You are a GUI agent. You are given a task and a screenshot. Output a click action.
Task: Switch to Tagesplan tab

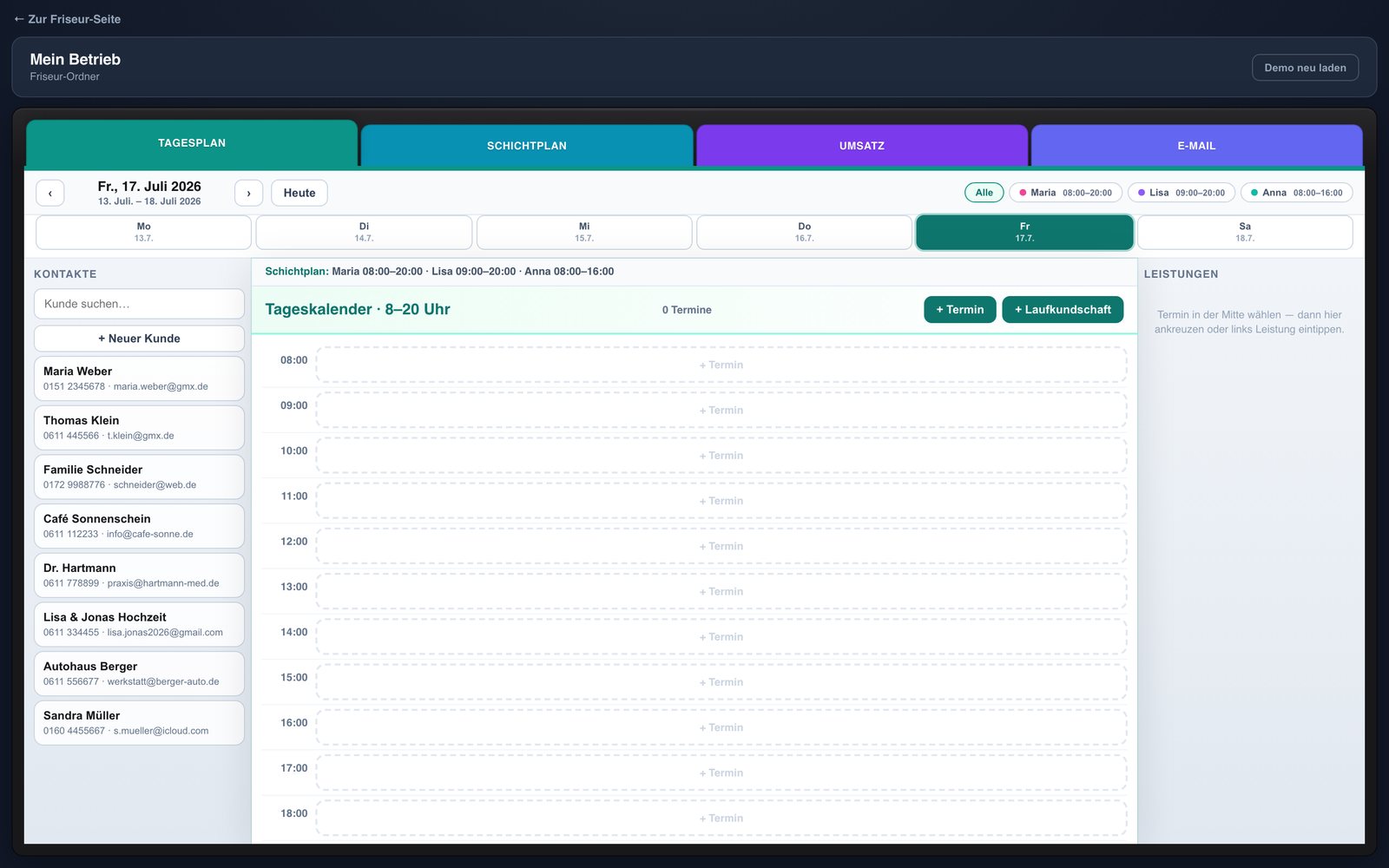[x=192, y=143]
